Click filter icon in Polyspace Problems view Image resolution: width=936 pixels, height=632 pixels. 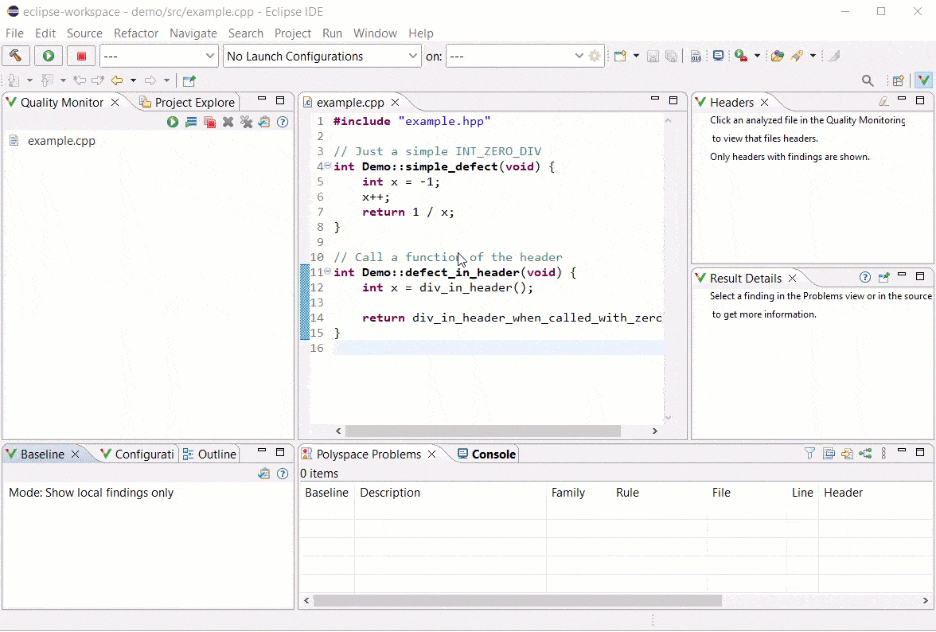(x=810, y=454)
